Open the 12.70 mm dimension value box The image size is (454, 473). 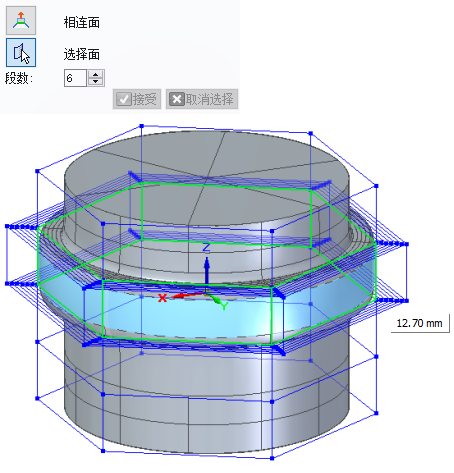pos(420,323)
